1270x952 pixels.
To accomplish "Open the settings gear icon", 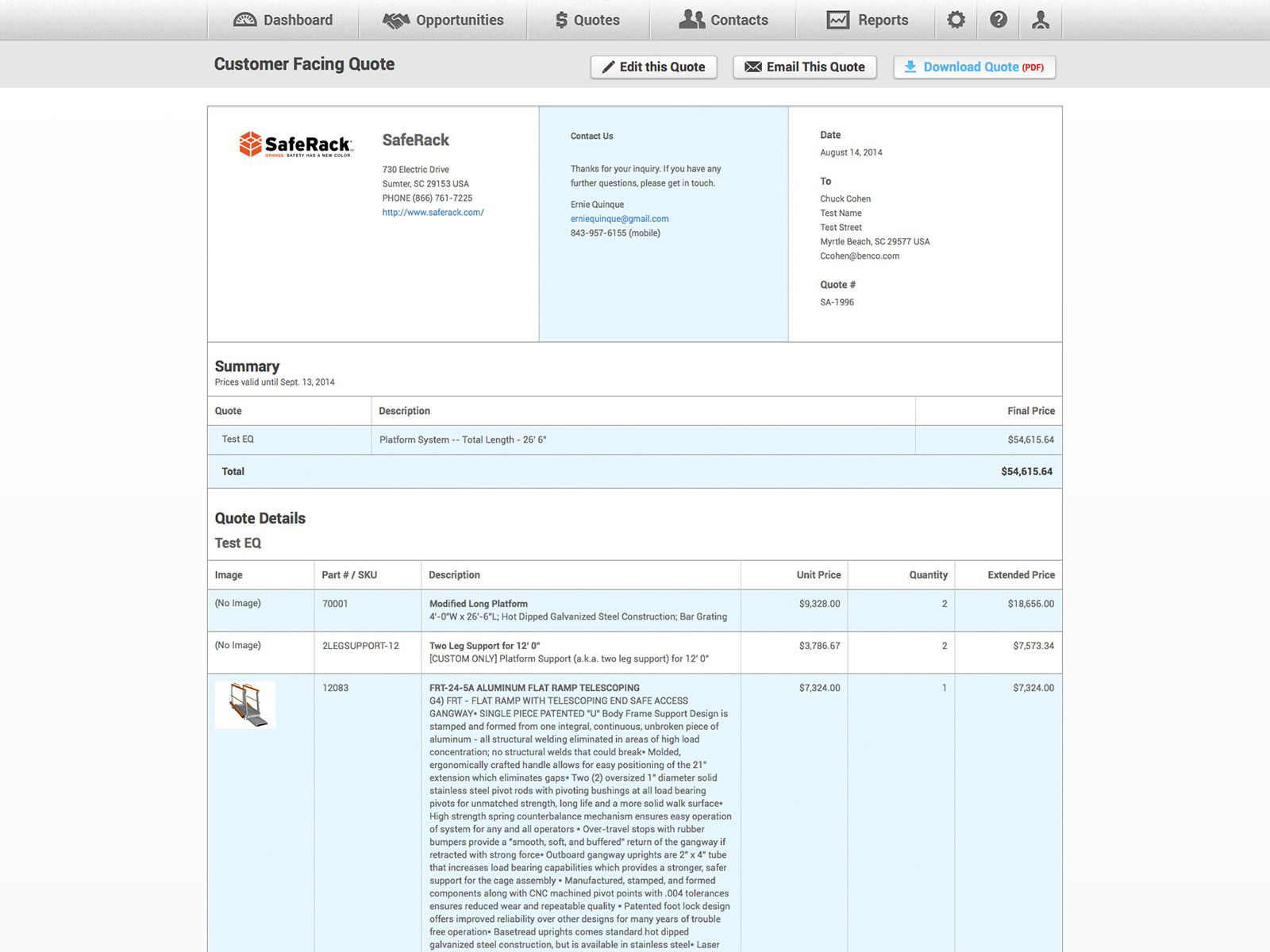I will 956,20.
